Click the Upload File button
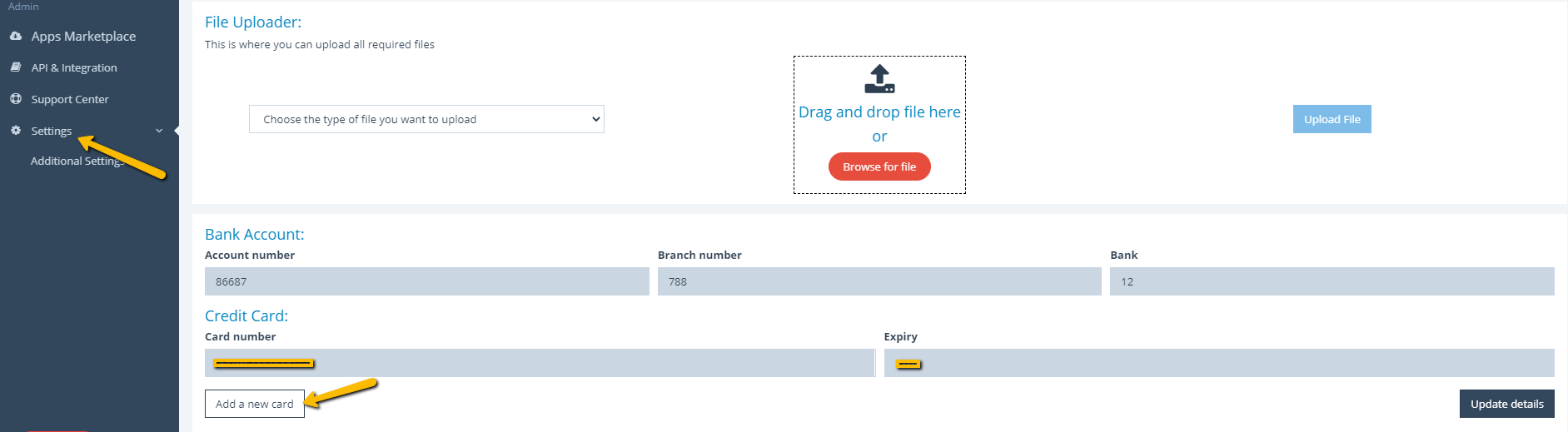 (1332, 119)
